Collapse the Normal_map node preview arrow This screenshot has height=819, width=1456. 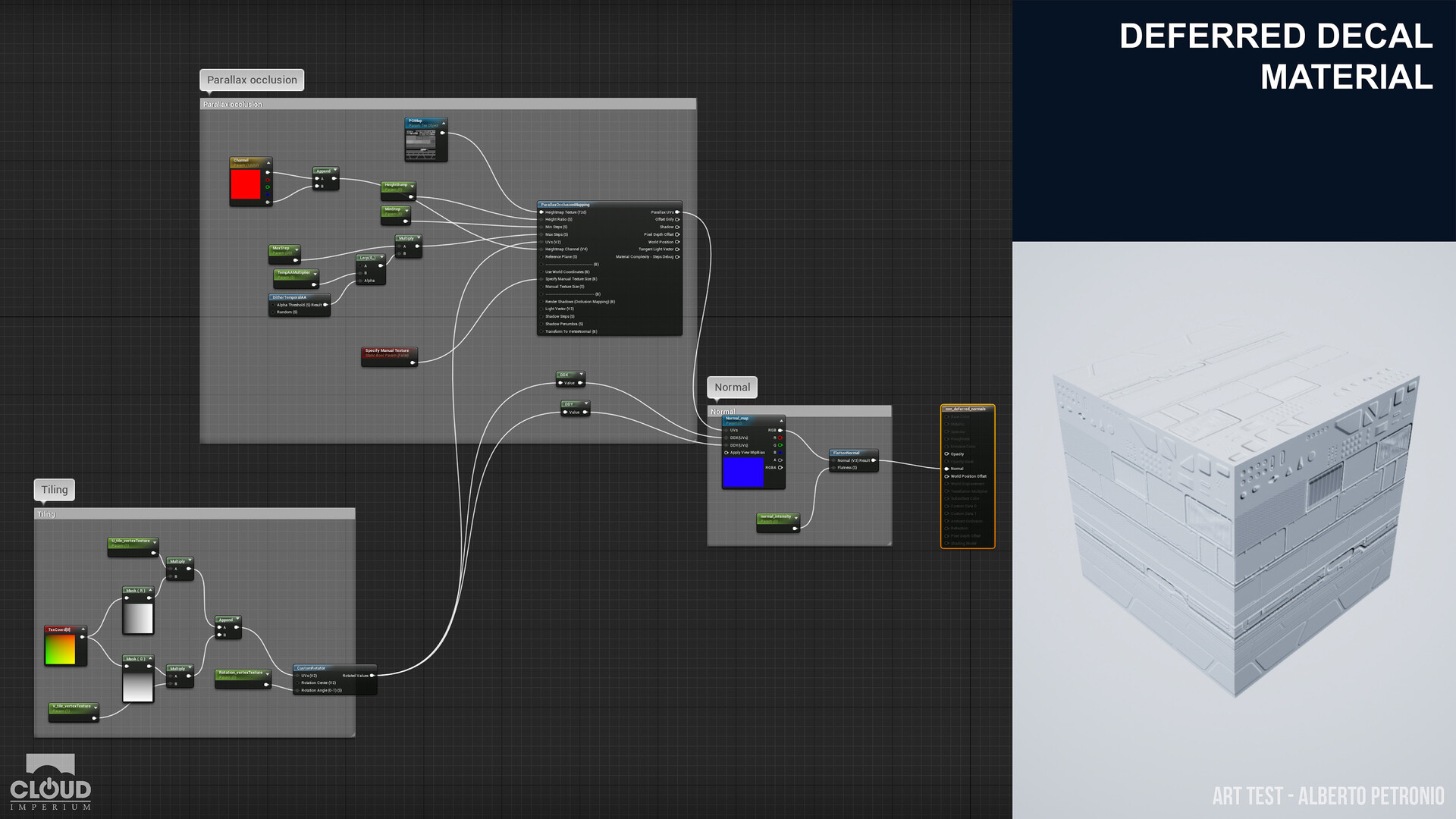[781, 420]
